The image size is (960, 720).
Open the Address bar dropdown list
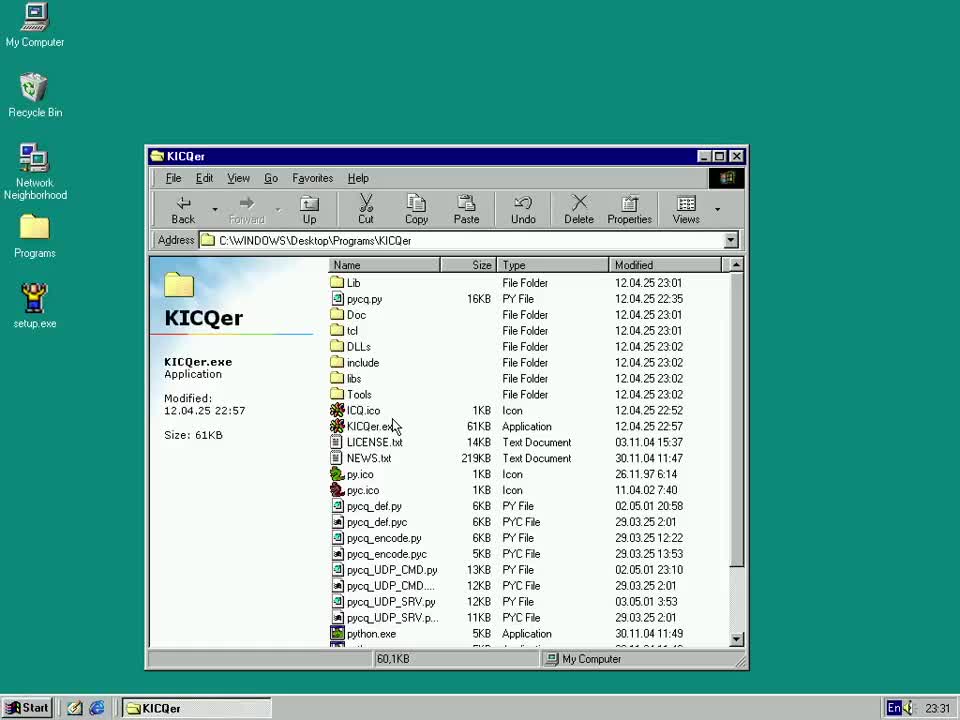coord(731,241)
